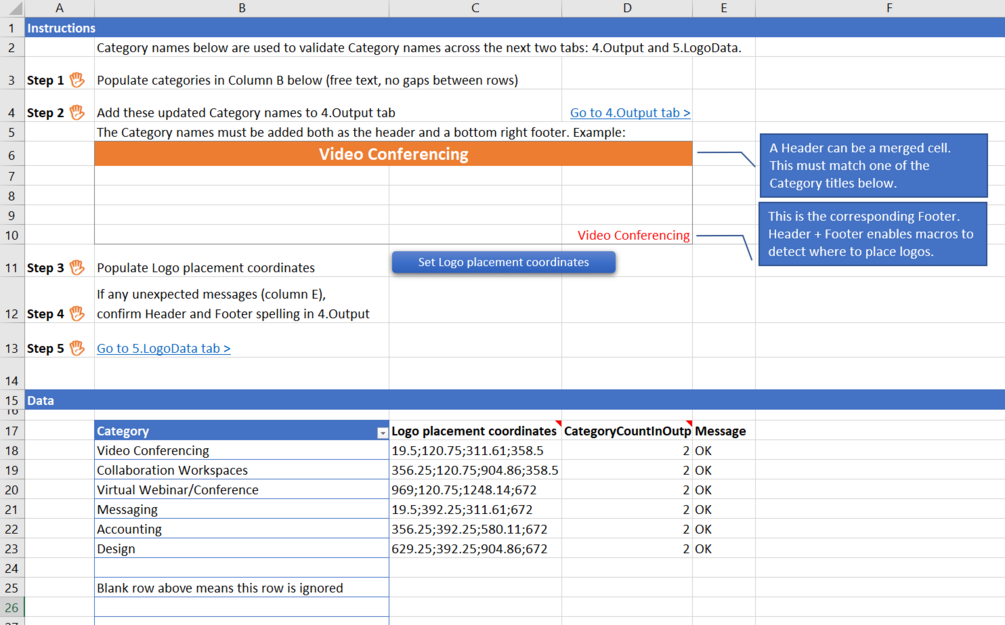Image resolution: width=1005 pixels, height=625 pixels.
Task: Follow the Go to 4.Output tab link
Action: pos(630,113)
